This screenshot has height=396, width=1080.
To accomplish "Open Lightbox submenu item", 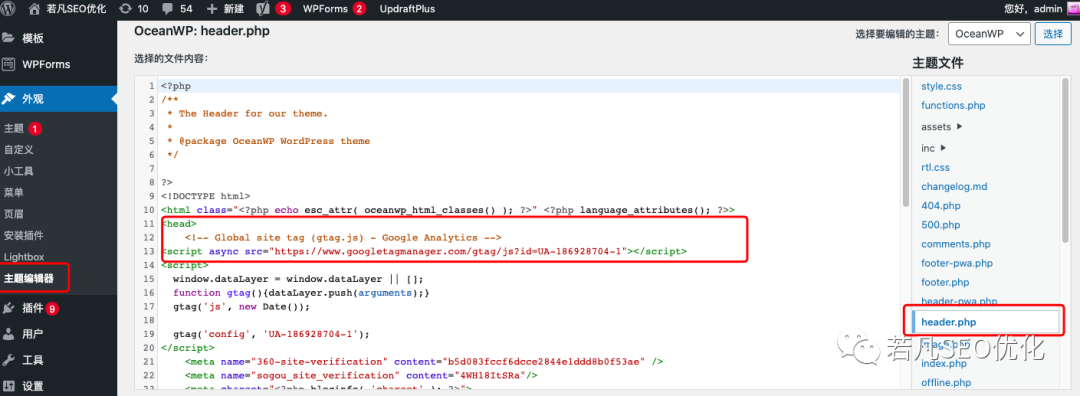I will pyautogui.click(x=23, y=257).
